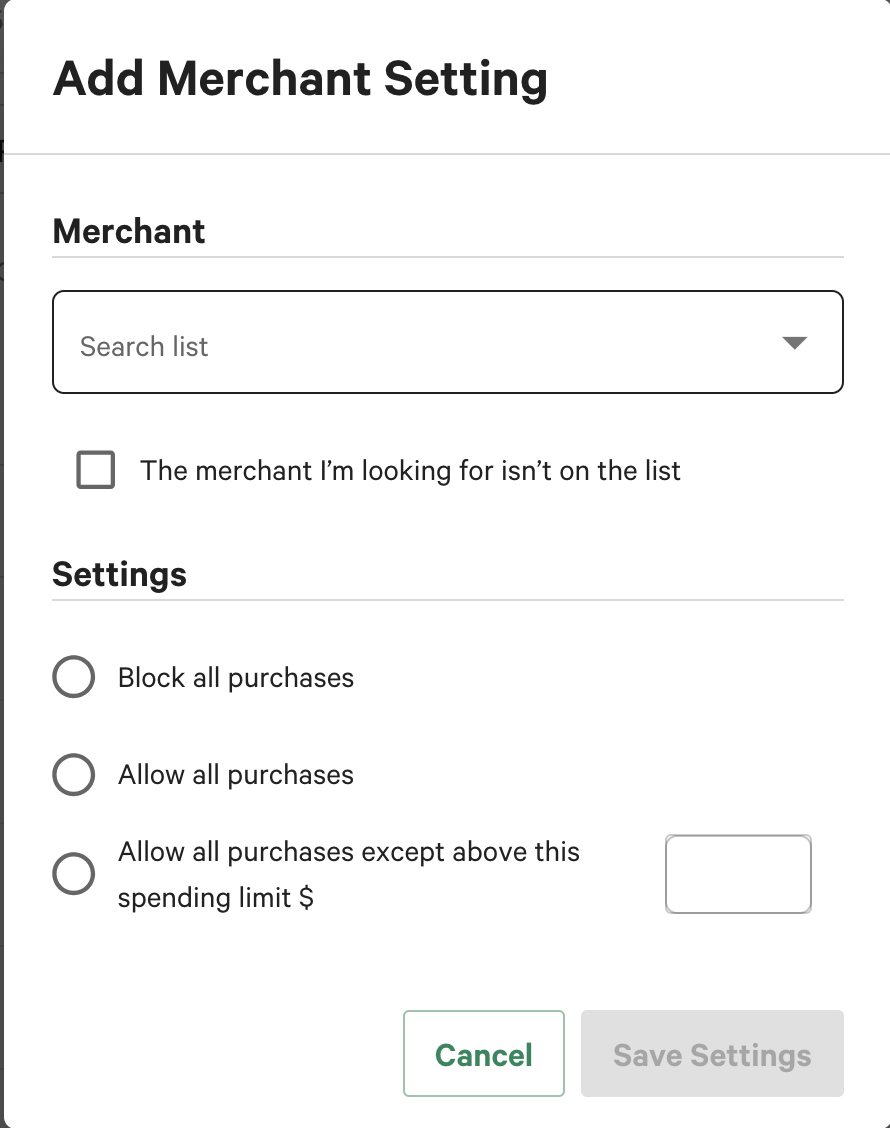
Task: Select the Allow all purchases radio button
Action: [x=73, y=775]
